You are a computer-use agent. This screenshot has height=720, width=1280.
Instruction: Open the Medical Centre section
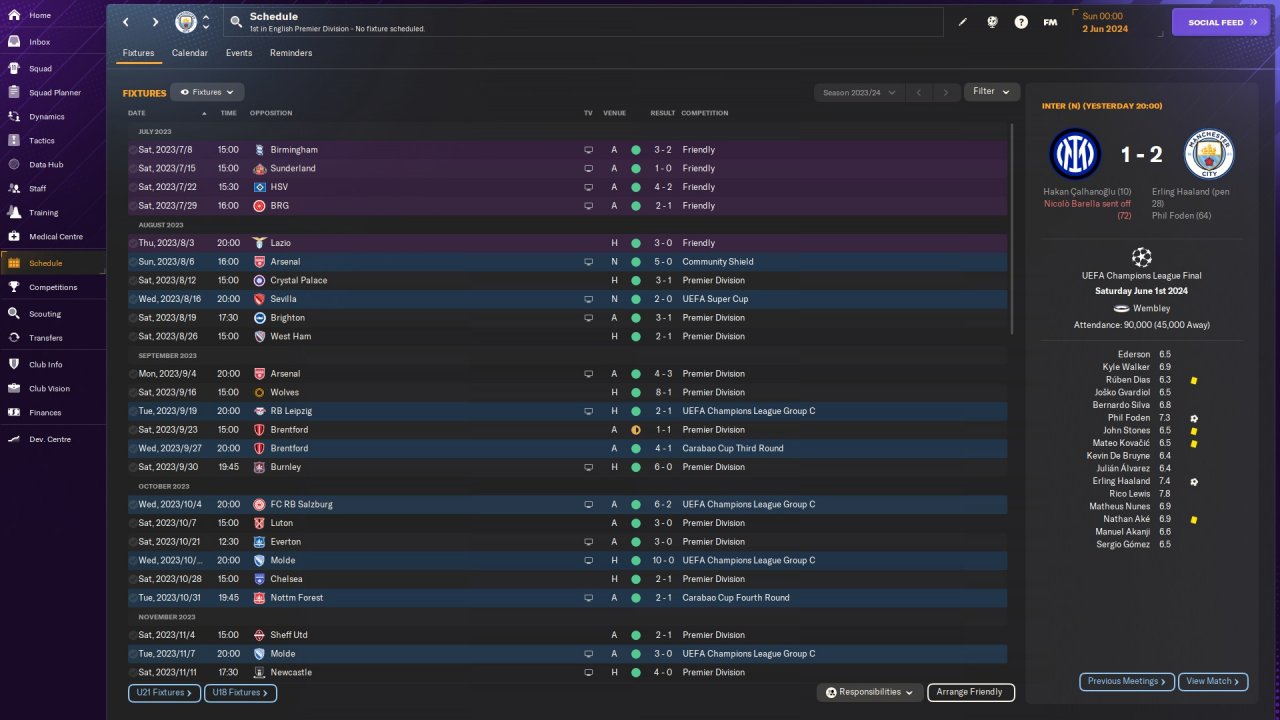55,237
